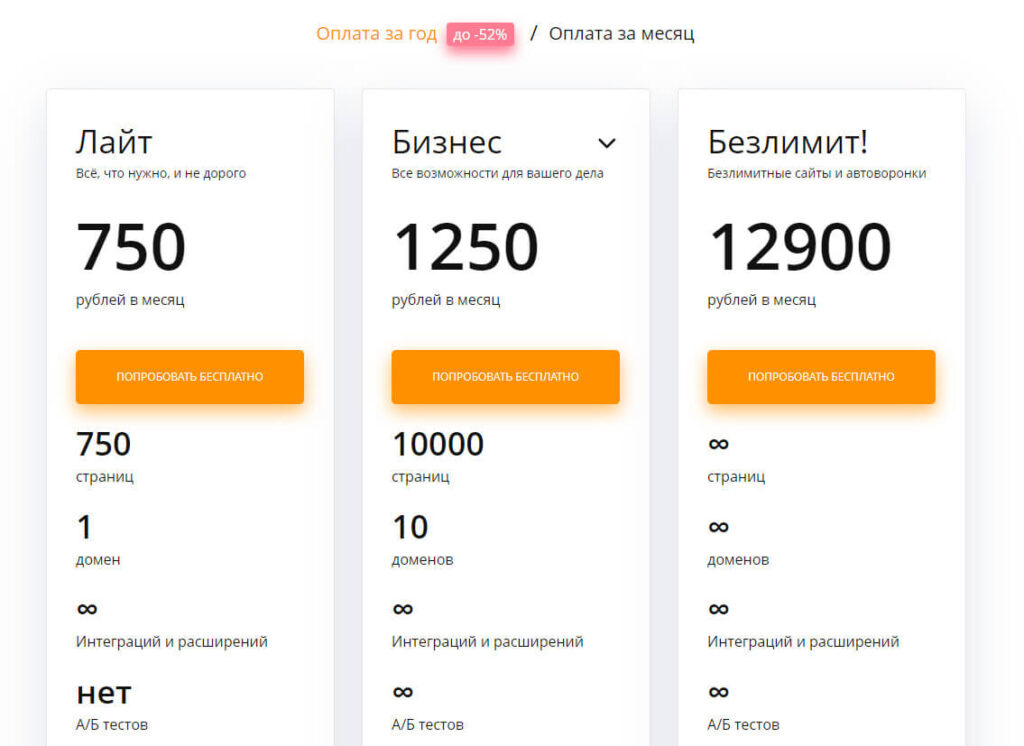
Task: Click the integrations infinity symbol in Безлимит!
Action: click(718, 608)
